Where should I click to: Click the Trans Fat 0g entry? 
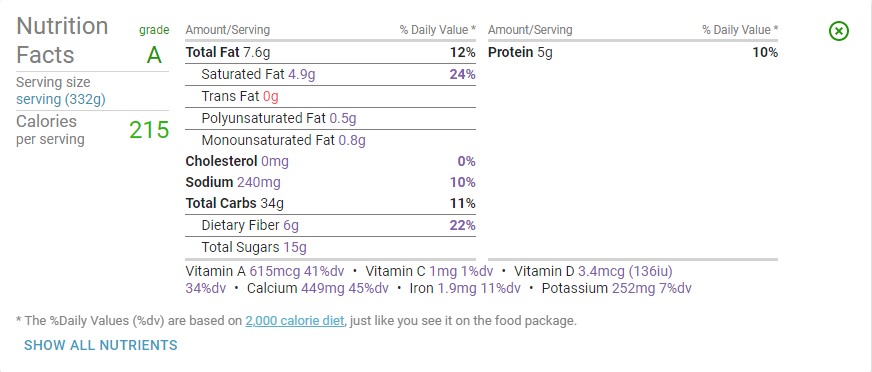(x=240, y=96)
